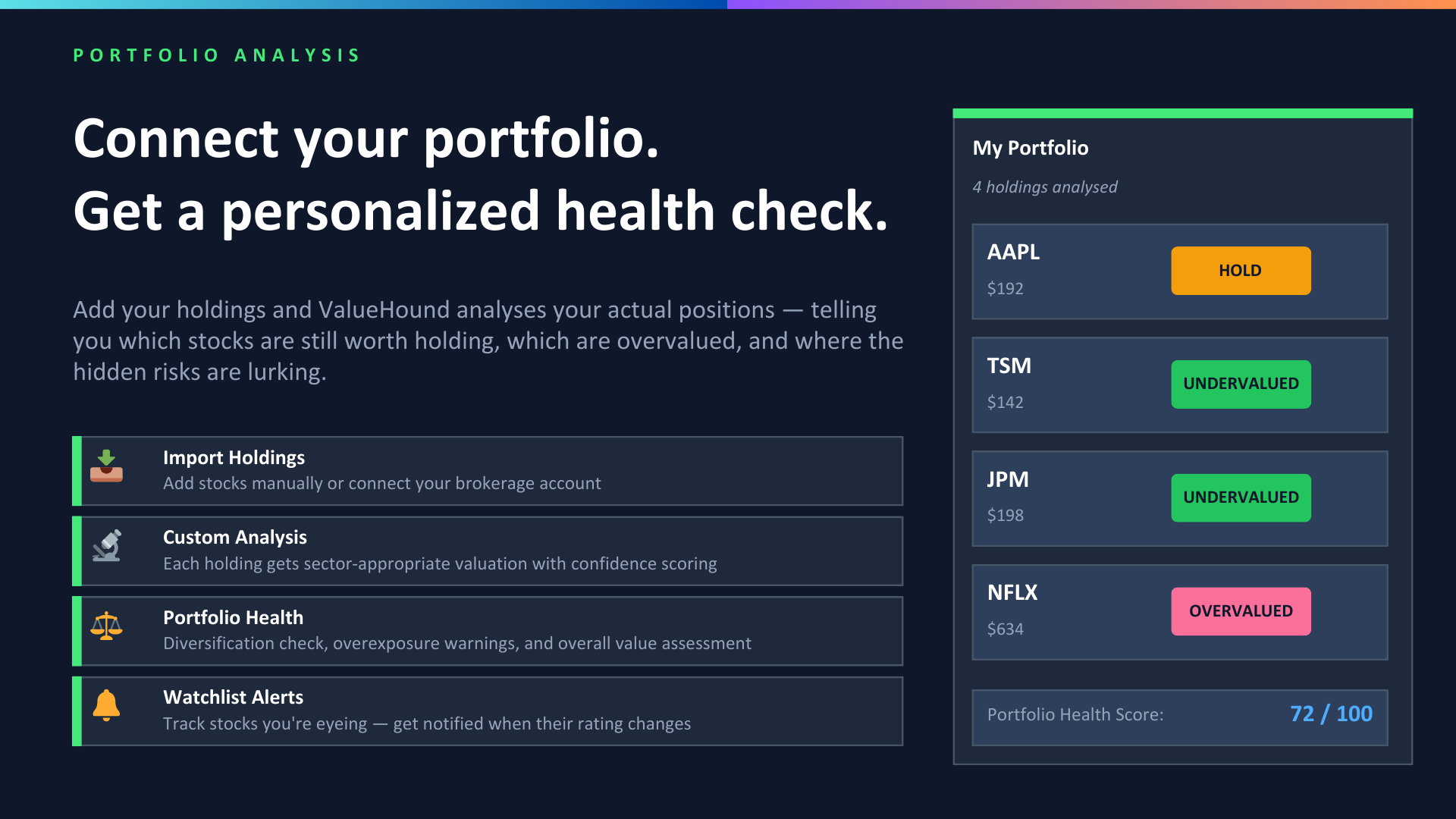Select the UNDERVALUED badge for TSM
Image resolution: width=1456 pixels, height=819 pixels.
[x=1241, y=384]
